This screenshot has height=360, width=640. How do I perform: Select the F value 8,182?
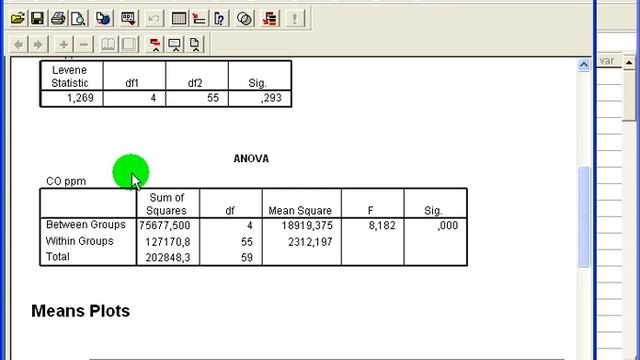(382, 225)
